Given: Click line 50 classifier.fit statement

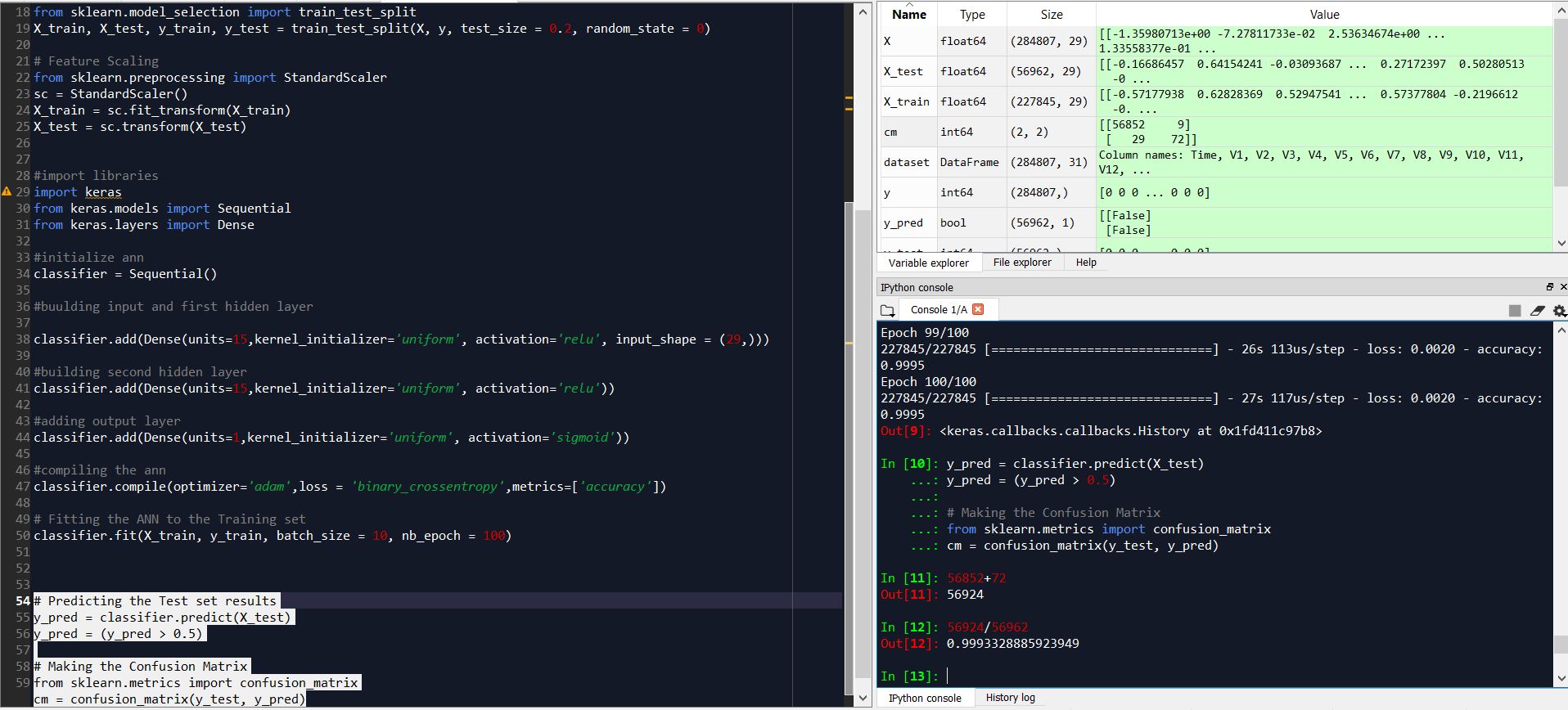Looking at the screenshot, I should point(273,536).
